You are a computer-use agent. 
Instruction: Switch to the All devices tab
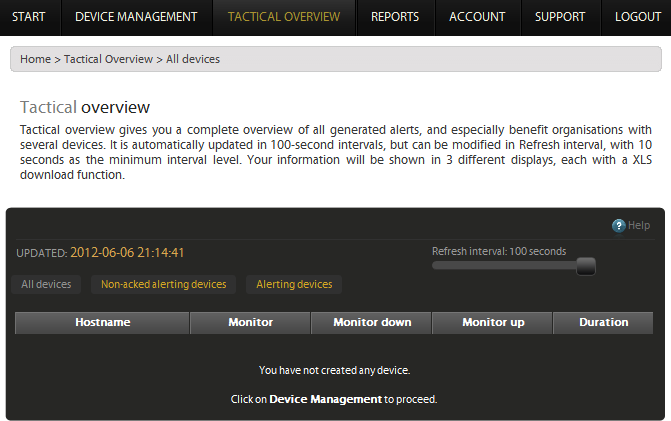tap(47, 285)
